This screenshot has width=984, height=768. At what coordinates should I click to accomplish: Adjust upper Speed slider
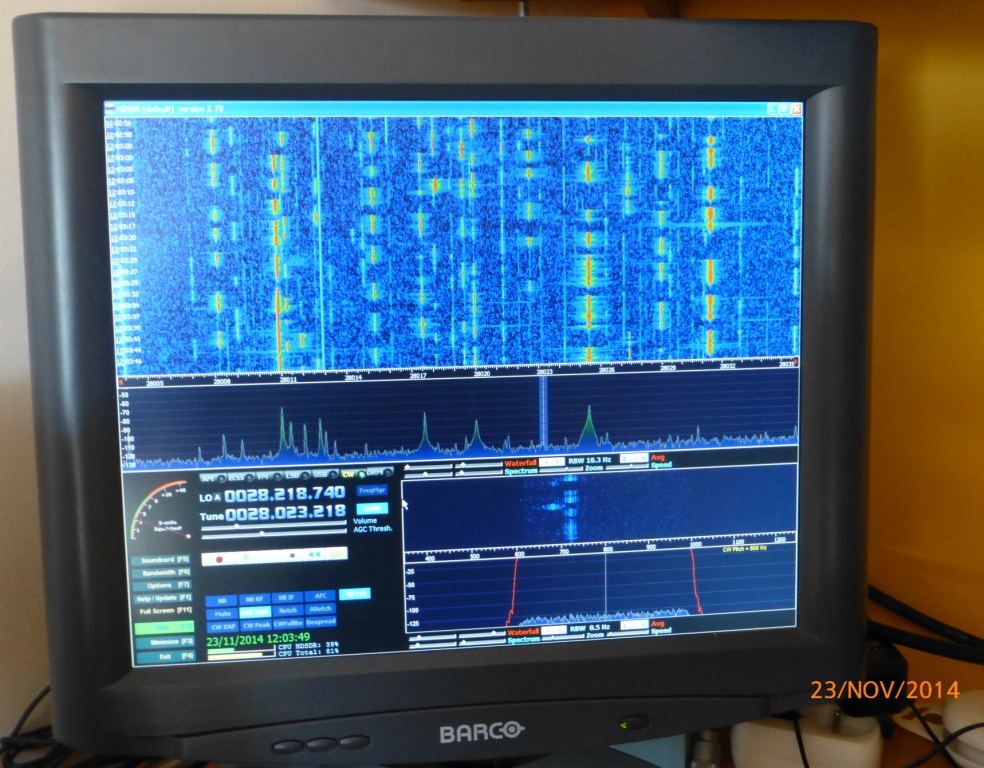click(626, 466)
